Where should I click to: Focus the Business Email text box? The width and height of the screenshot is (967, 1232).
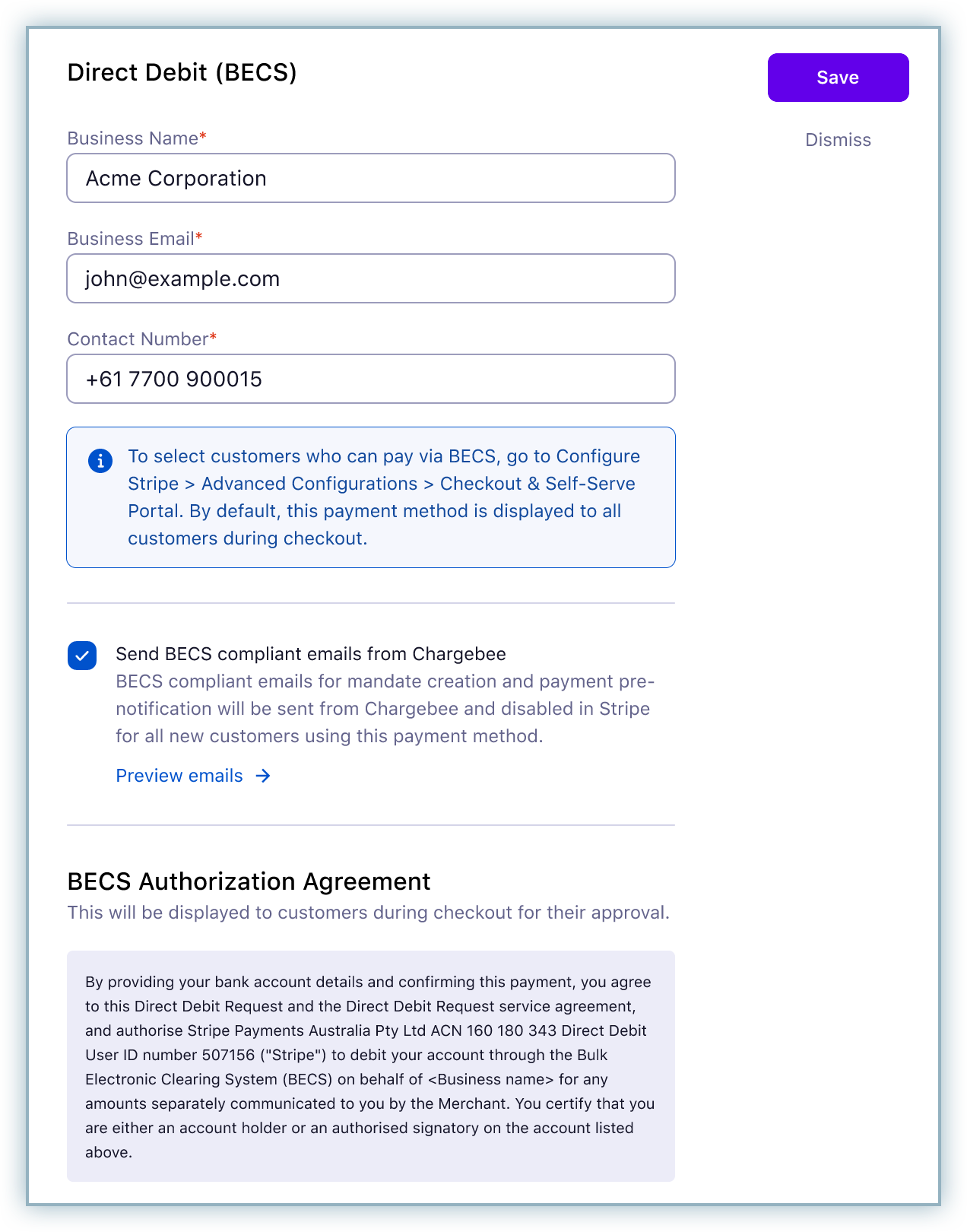371,278
